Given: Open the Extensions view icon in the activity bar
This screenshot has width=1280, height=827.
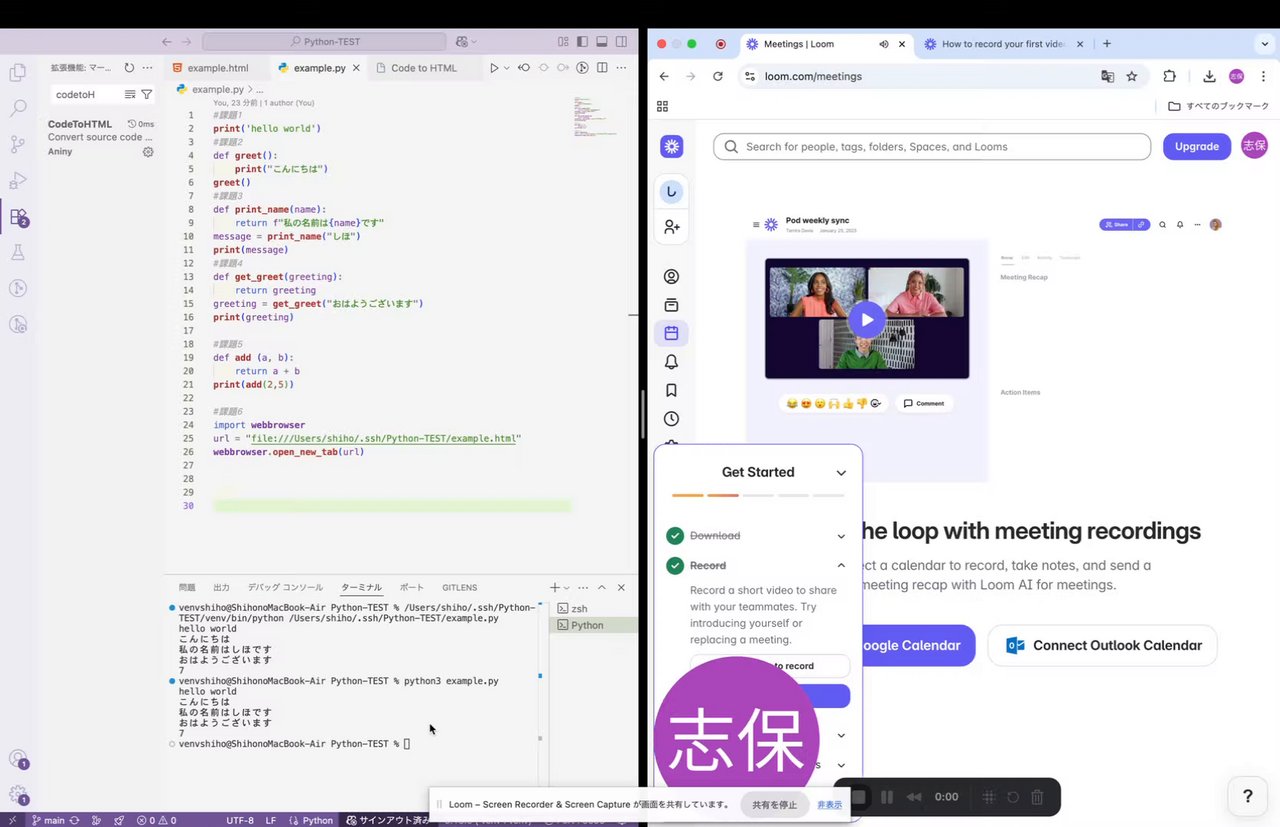Looking at the screenshot, I should point(17,216).
